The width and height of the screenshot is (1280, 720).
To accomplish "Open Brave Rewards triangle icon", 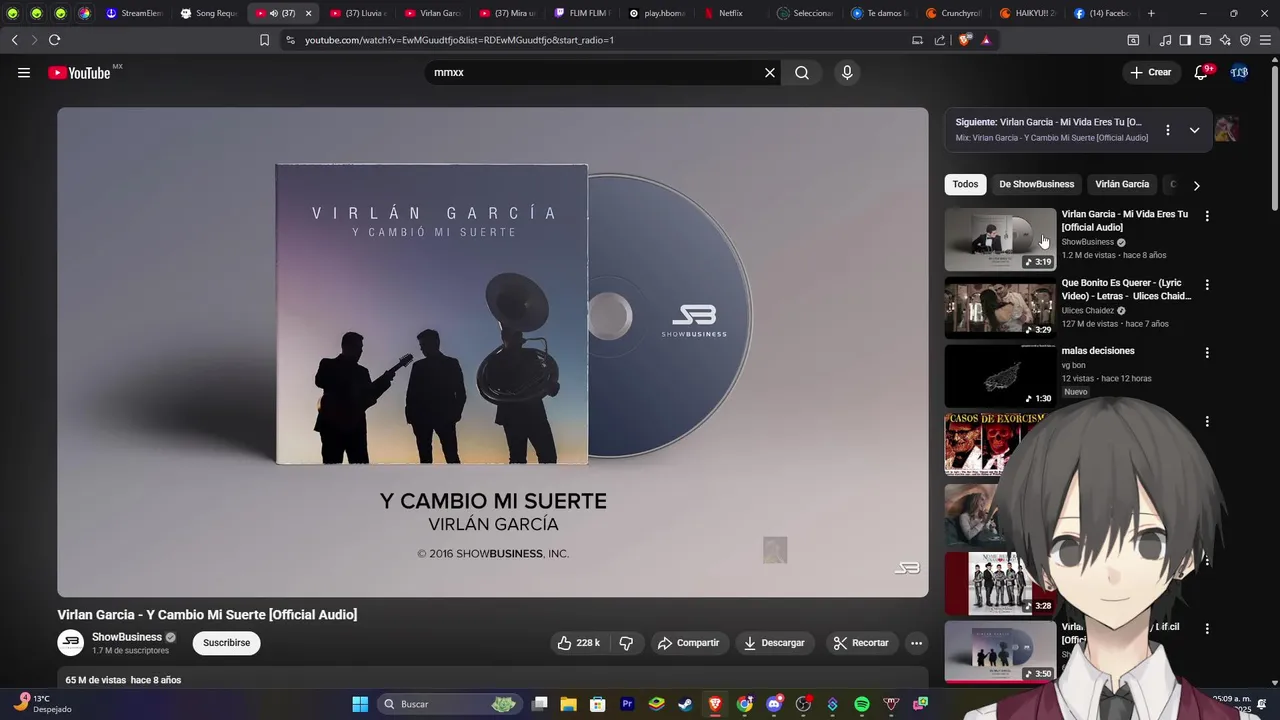I will click(986, 40).
